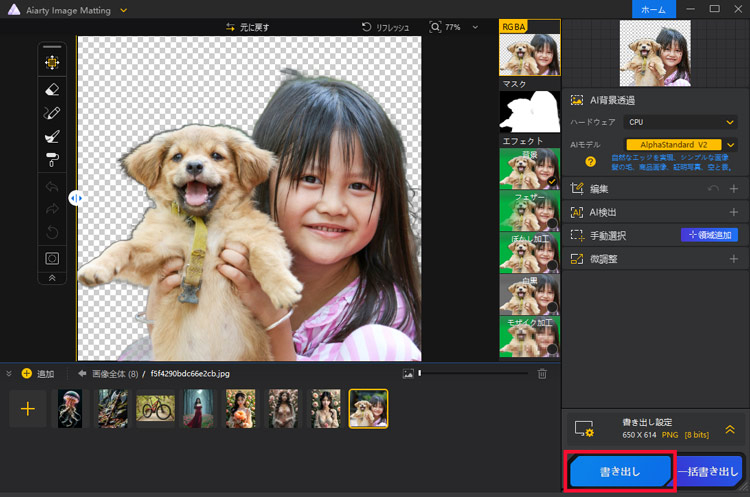Click the large plus add-image tile
The width and height of the screenshot is (750, 497).
(28, 409)
